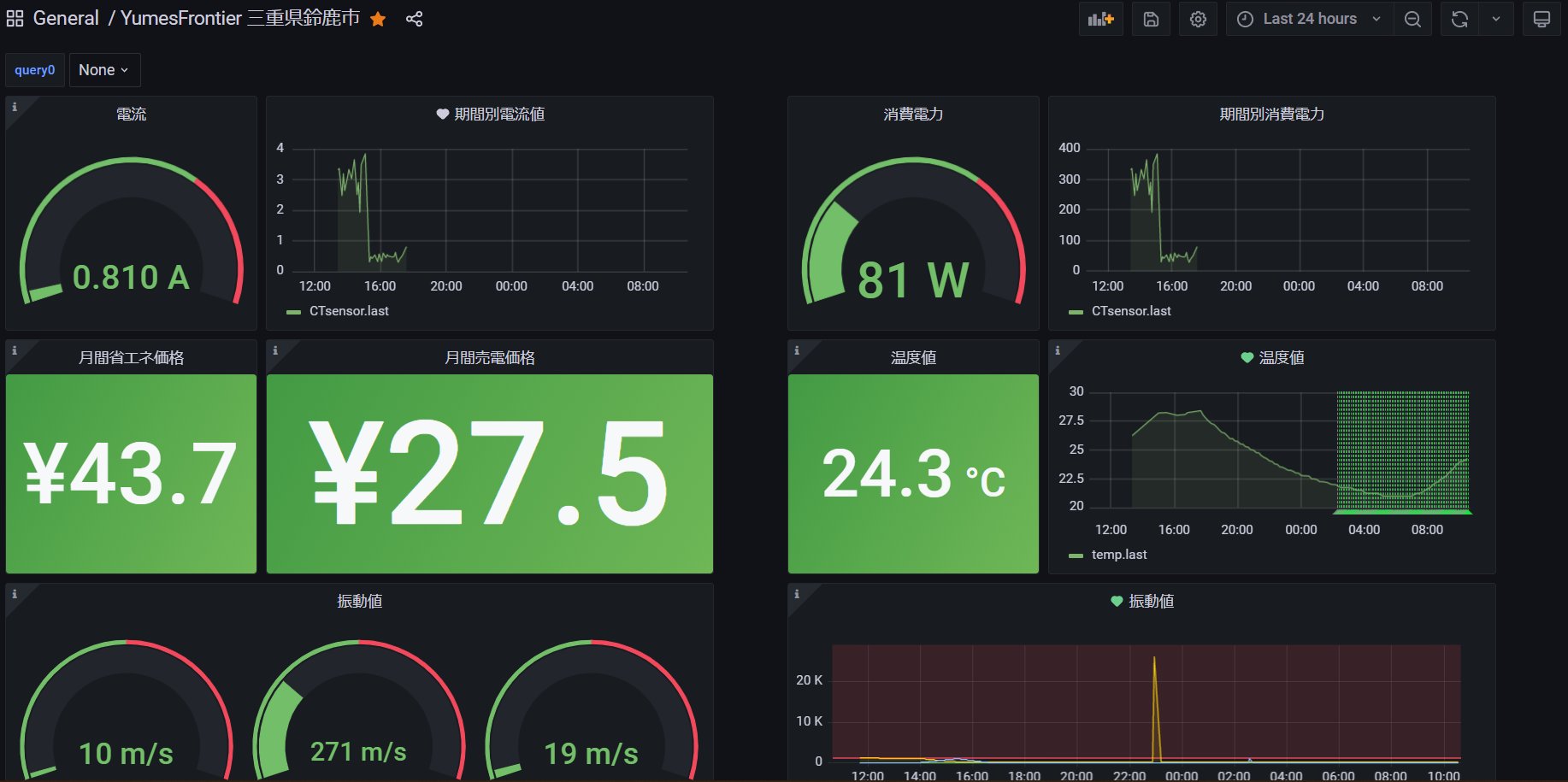
Task: Click the query0 variable label
Action: (34, 70)
